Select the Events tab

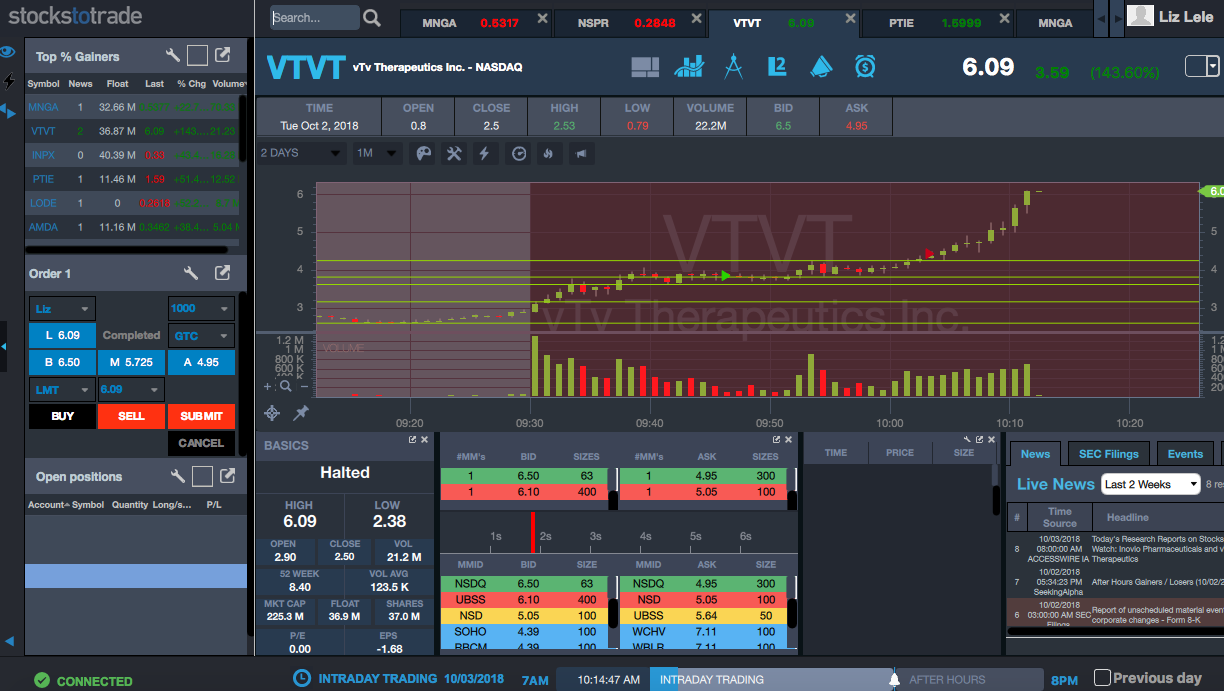click(1185, 454)
